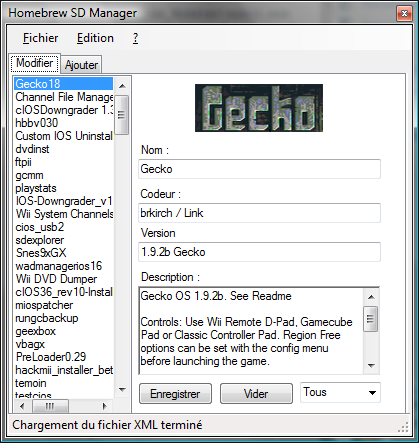The image size is (419, 443).
Task: Open the question mark help menu
Action: 135,38
